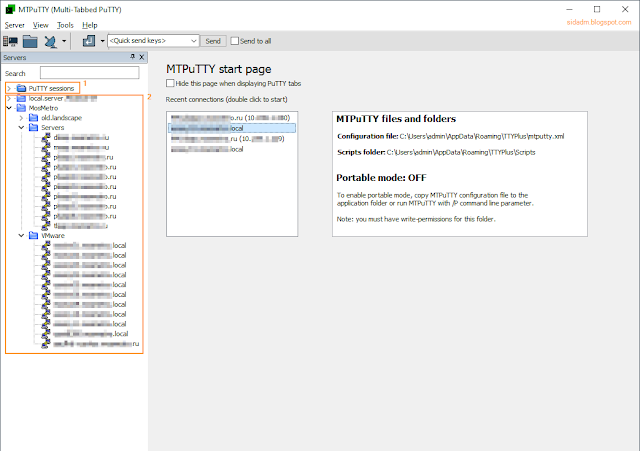
Task: Collapse the VMware folder node
Action: (x=22, y=235)
